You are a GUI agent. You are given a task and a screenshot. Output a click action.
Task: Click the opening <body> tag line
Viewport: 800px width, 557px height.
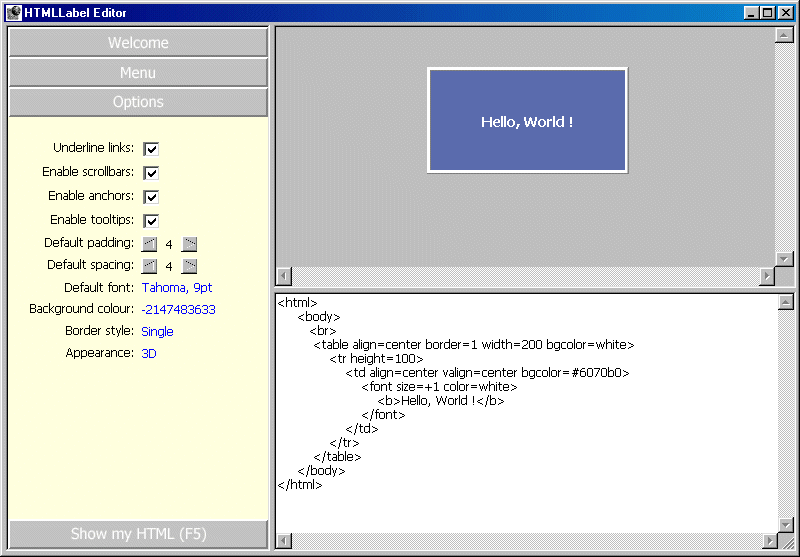point(318,317)
